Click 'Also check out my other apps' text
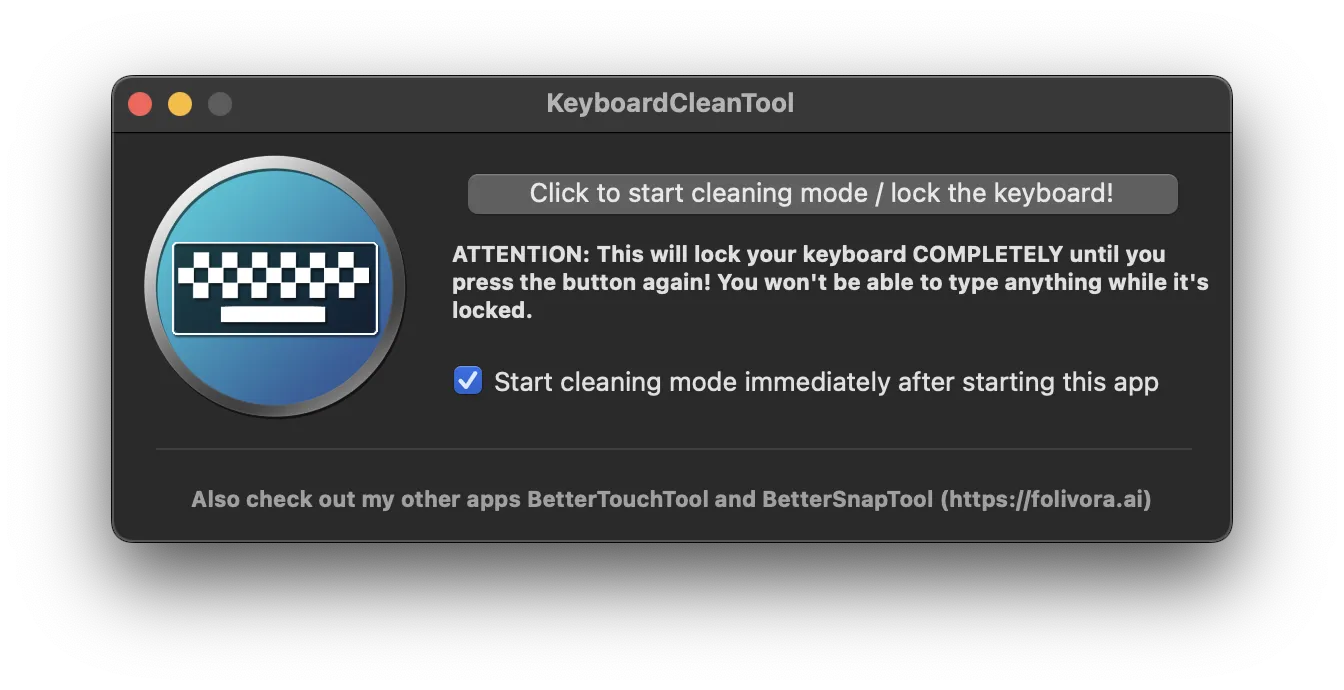 coord(356,499)
